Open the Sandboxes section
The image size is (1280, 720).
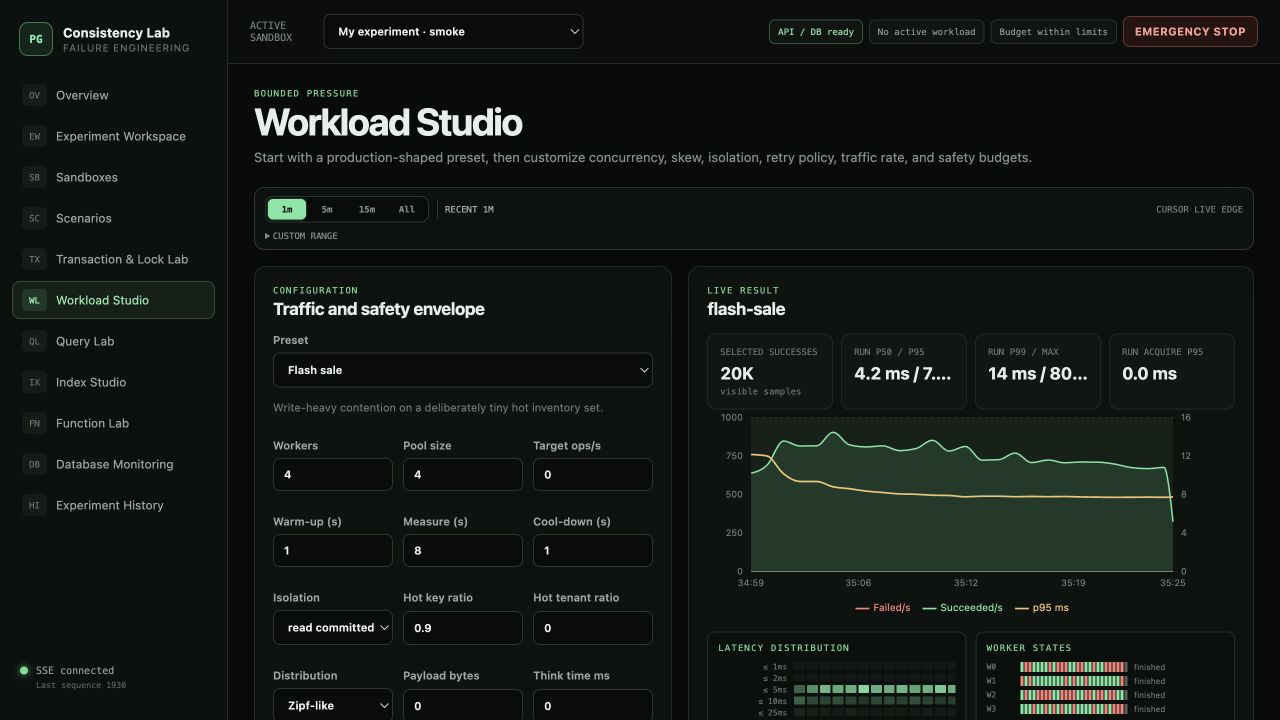click(x=113, y=177)
